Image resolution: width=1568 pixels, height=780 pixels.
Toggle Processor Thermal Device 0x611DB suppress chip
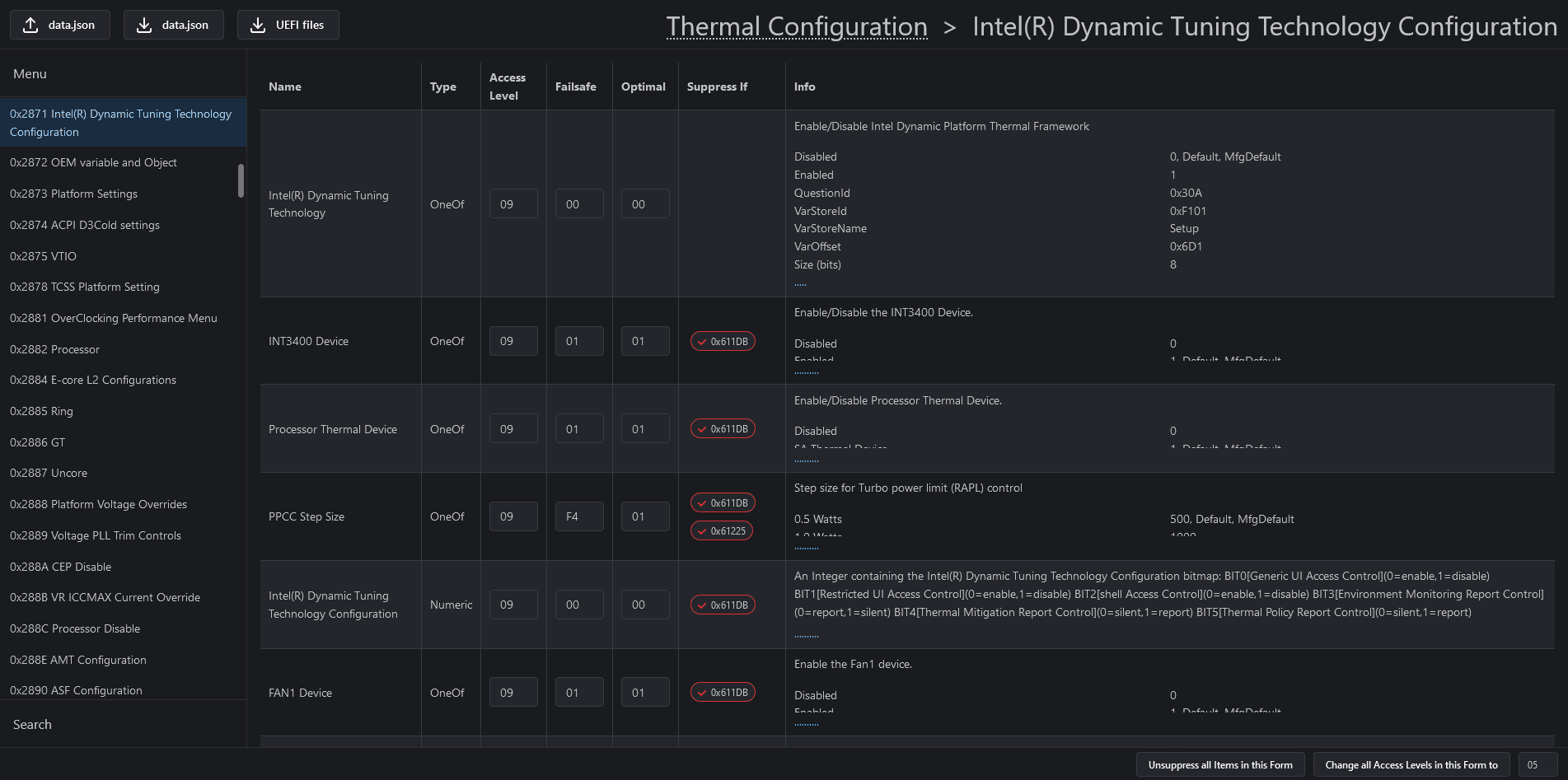click(723, 429)
